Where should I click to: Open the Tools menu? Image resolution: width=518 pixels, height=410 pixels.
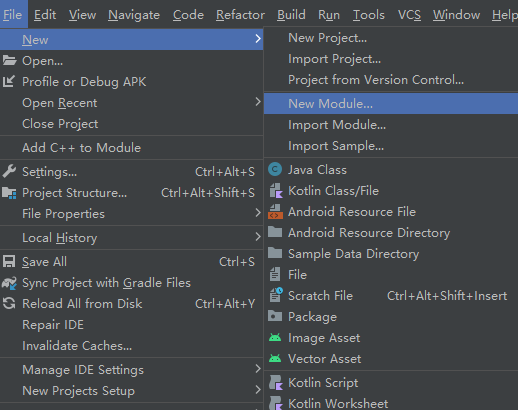pos(369,15)
